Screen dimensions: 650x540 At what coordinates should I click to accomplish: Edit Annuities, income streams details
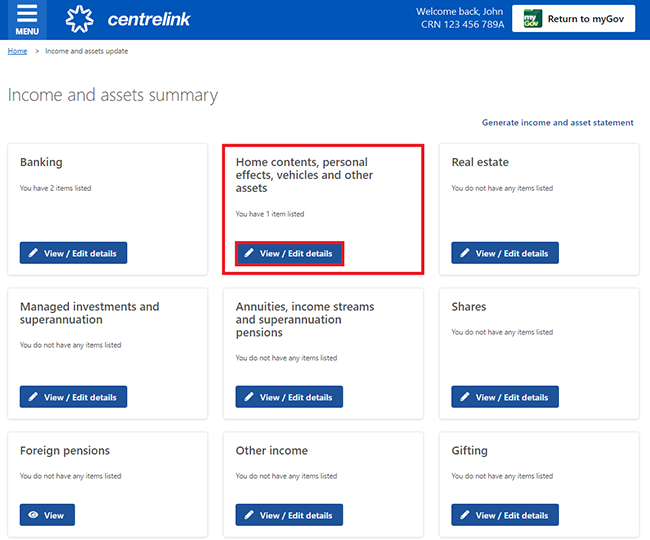pyautogui.click(x=289, y=397)
